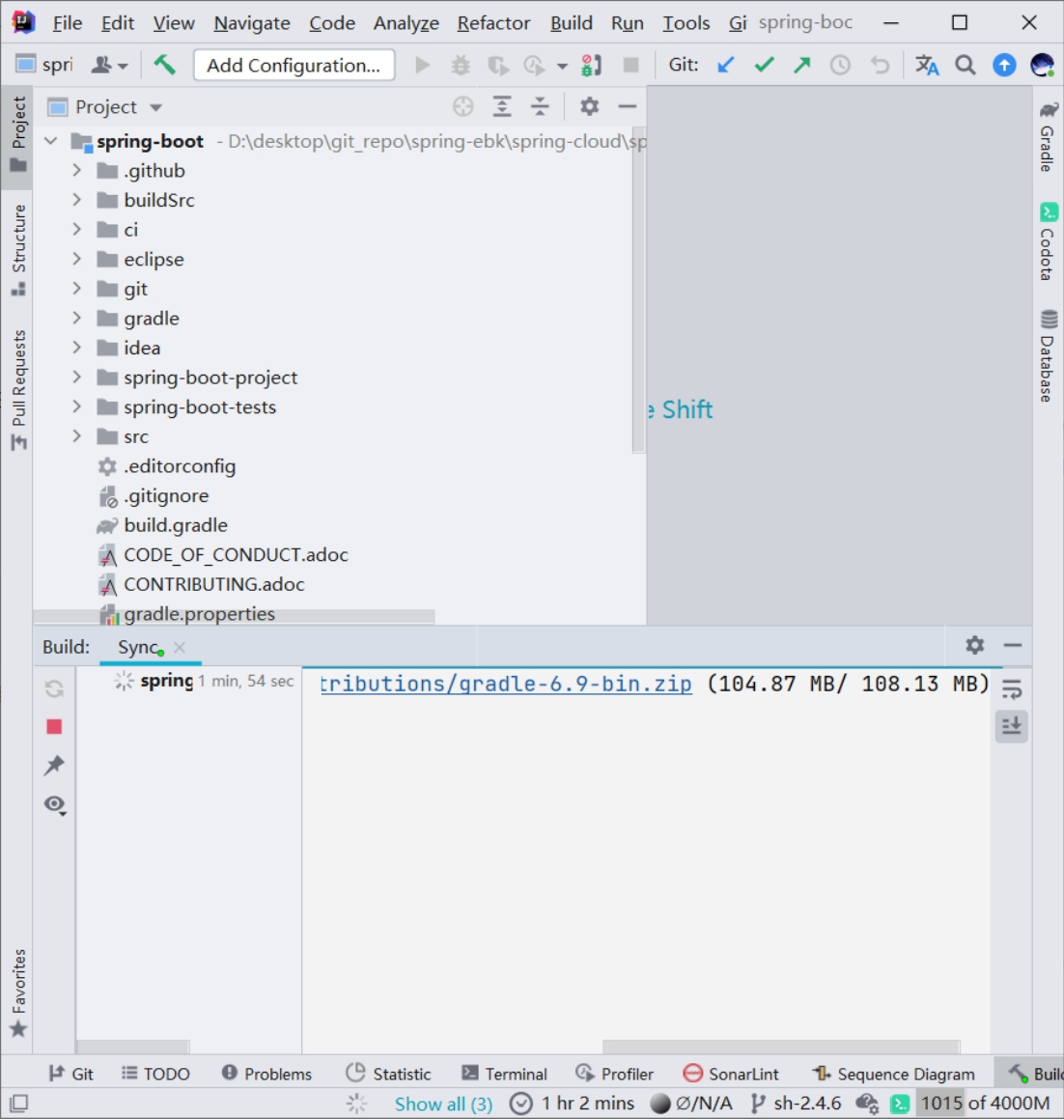Image resolution: width=1064 pixels, height=1120 pixels.
Task: Open the Pull Requests side tab
Action: tap(18, 390)
